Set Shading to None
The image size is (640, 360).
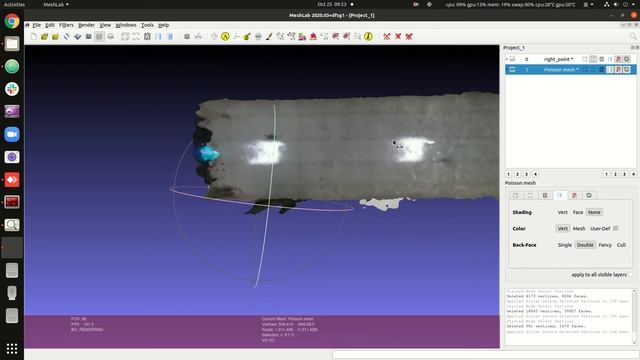[594, 212]
